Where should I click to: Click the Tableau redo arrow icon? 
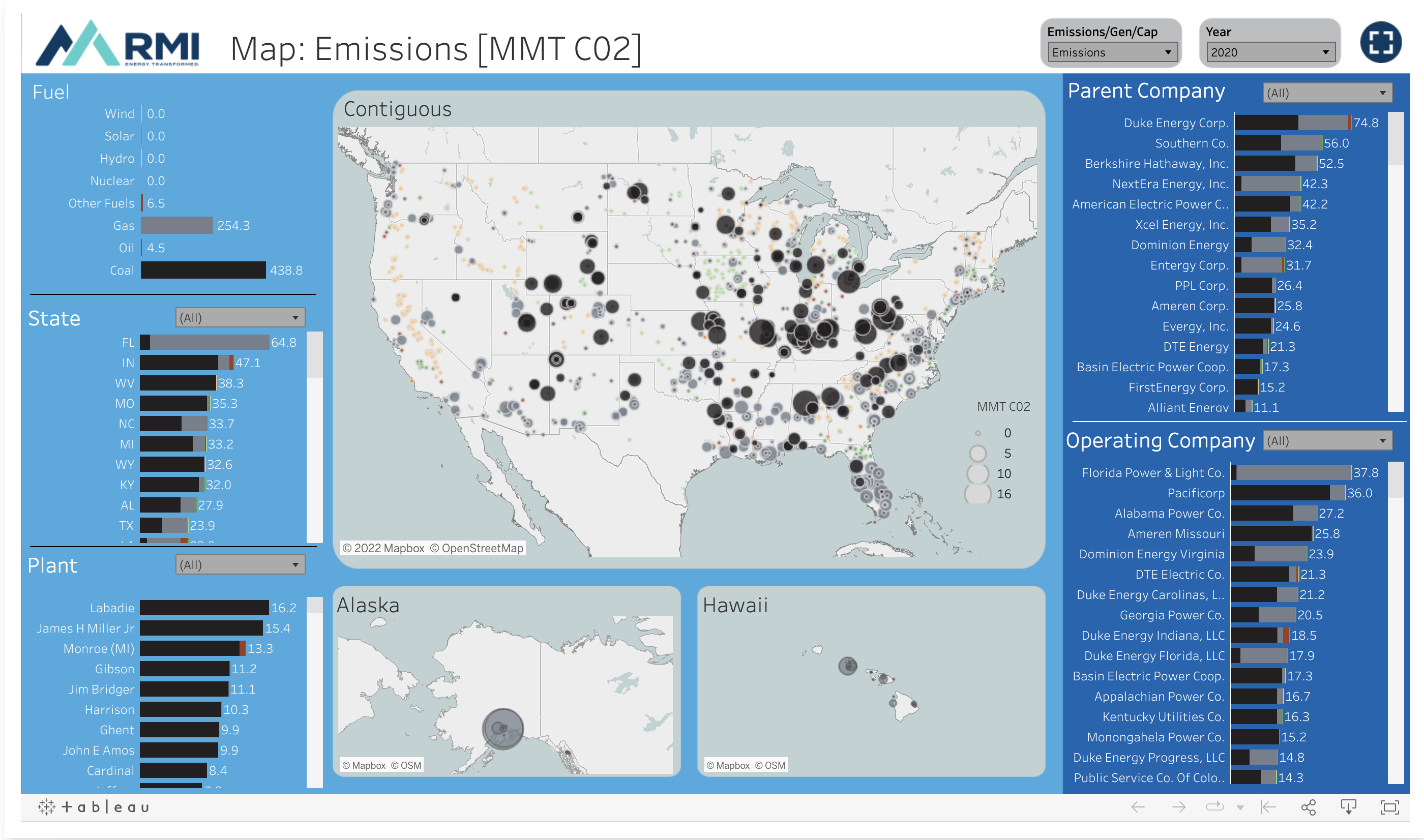click(x=1179, y=807)
